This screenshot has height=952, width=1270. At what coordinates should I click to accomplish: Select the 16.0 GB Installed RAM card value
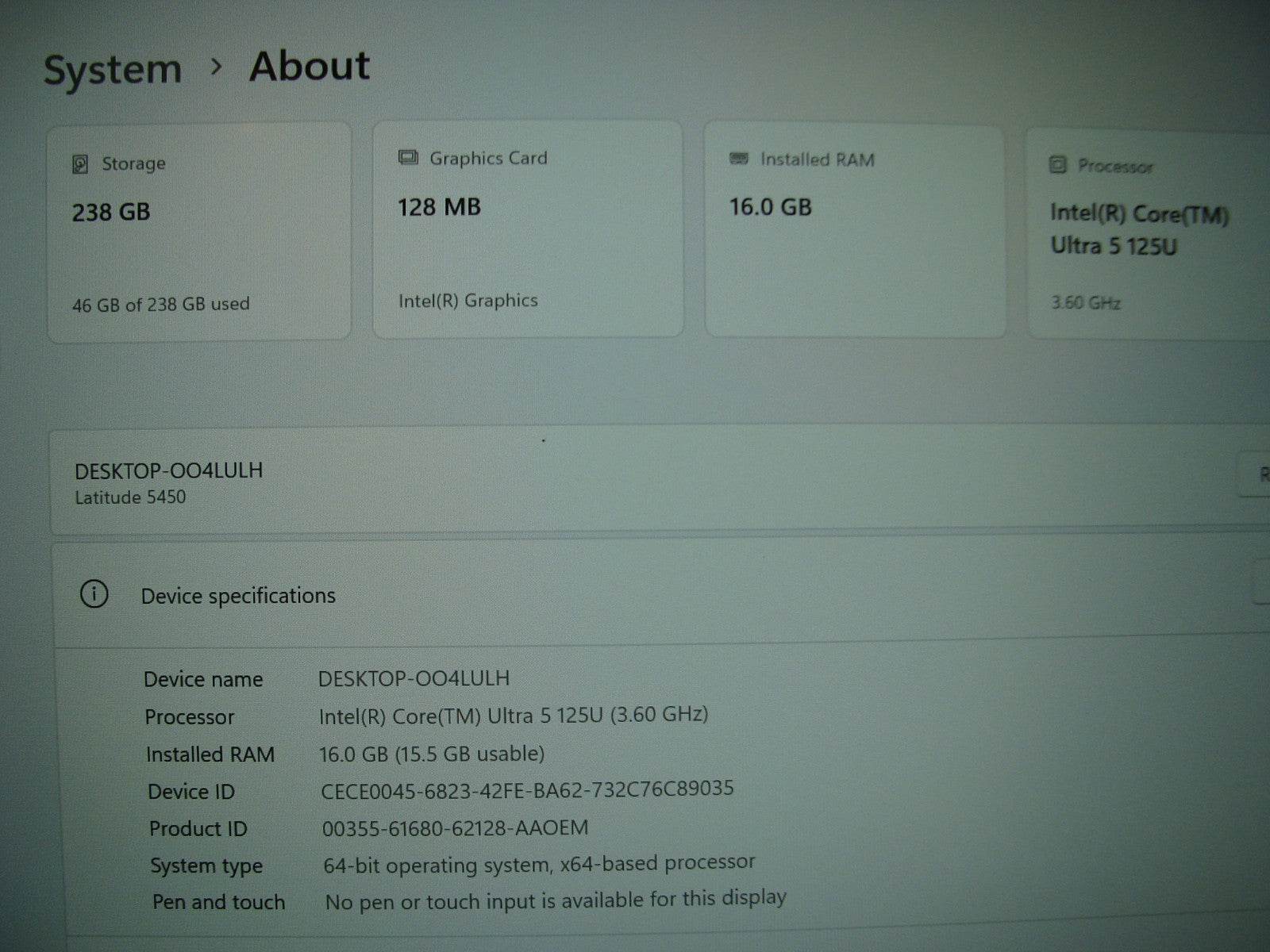[x=770, y=208]
